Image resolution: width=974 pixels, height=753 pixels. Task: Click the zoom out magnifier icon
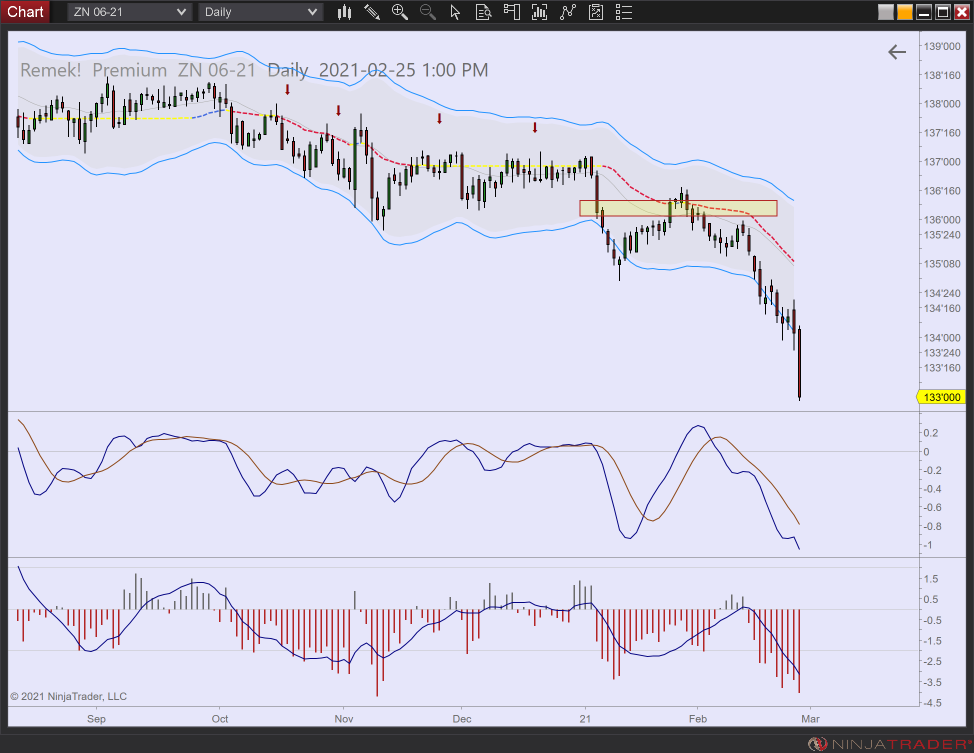427,12
